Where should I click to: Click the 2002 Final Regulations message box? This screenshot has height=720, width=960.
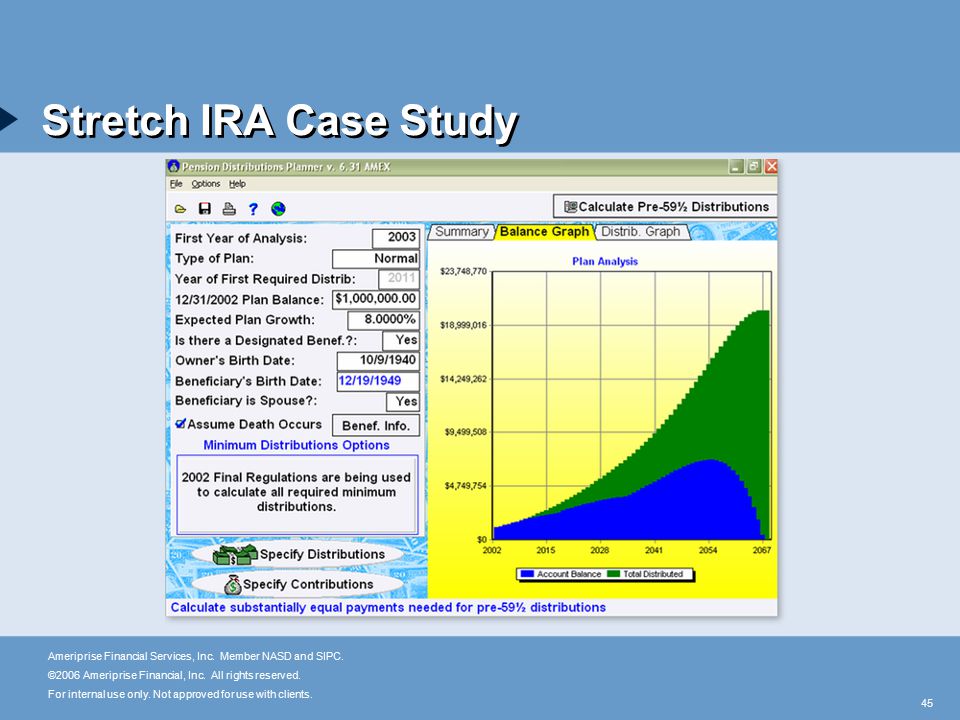point(297,494)
